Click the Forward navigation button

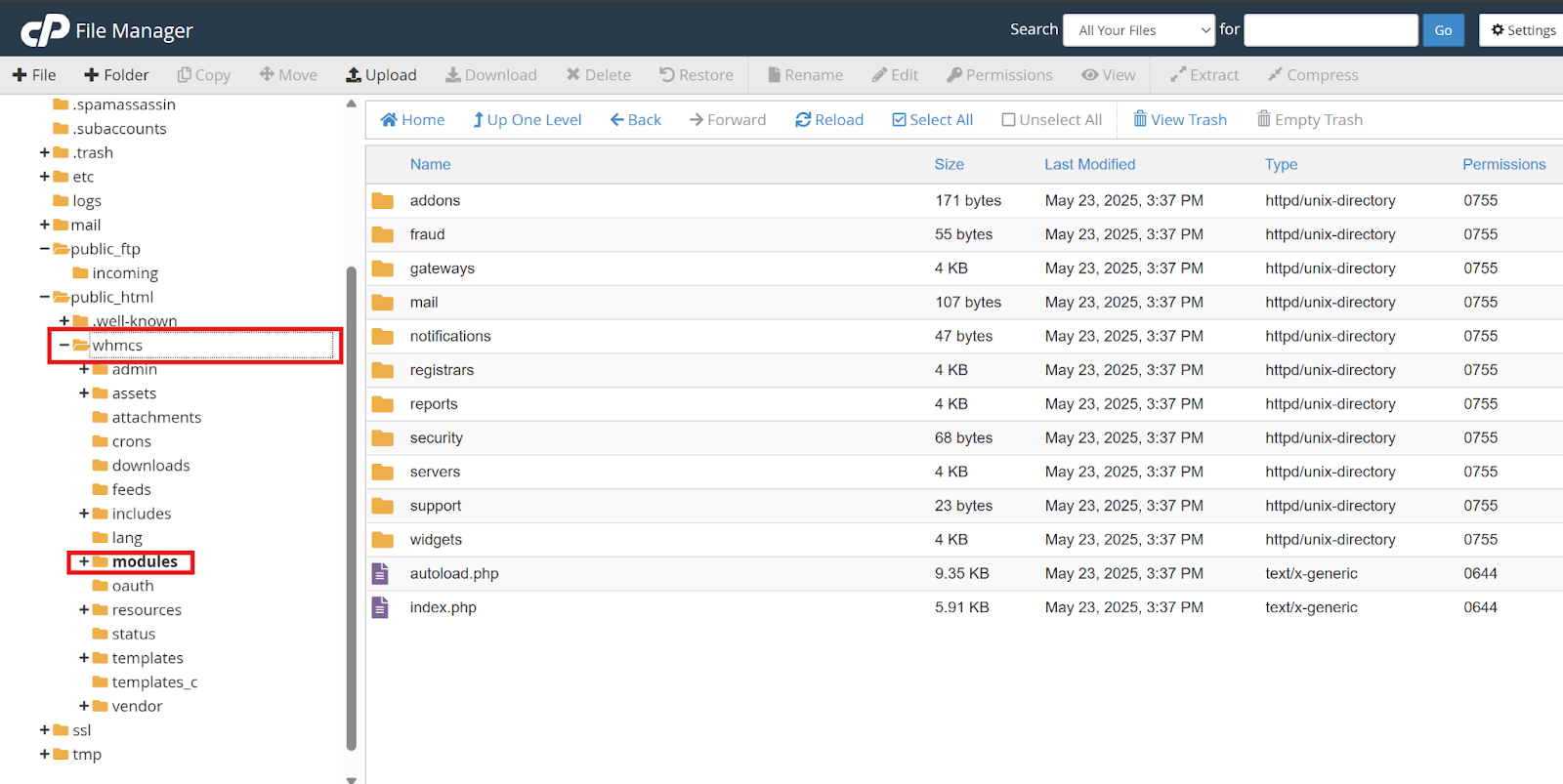coord(728,120)
